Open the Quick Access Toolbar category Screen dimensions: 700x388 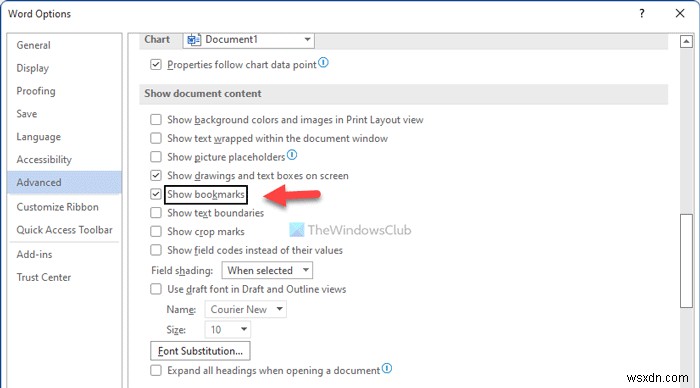pos(64,230)
